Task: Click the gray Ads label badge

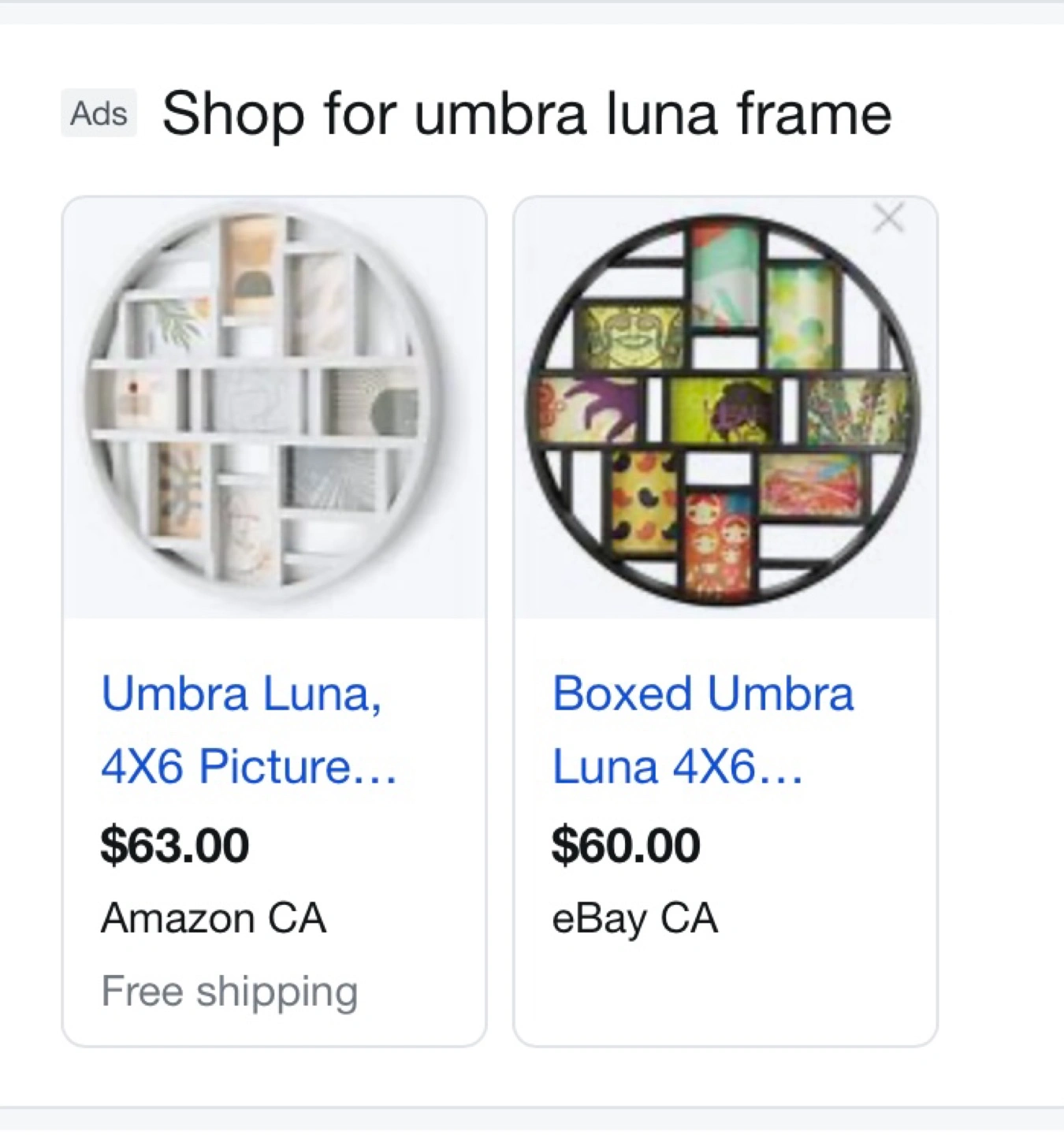Action: [99, 113]
